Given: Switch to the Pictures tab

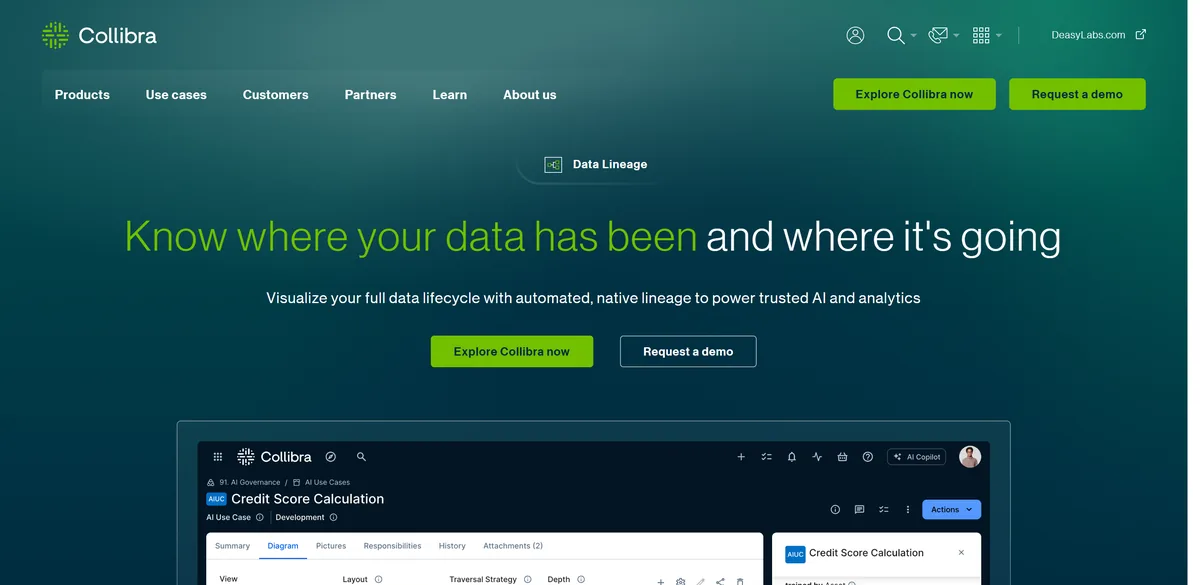Looking at the screenshot, I should click(331, 546).
